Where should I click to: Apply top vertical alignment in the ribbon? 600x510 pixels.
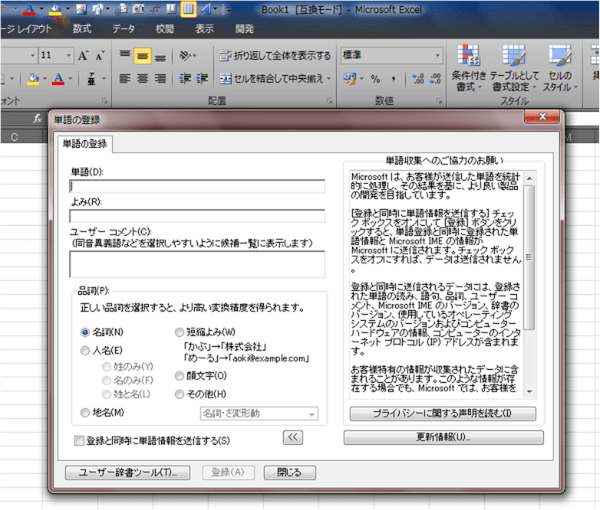[x=125, y=54]
